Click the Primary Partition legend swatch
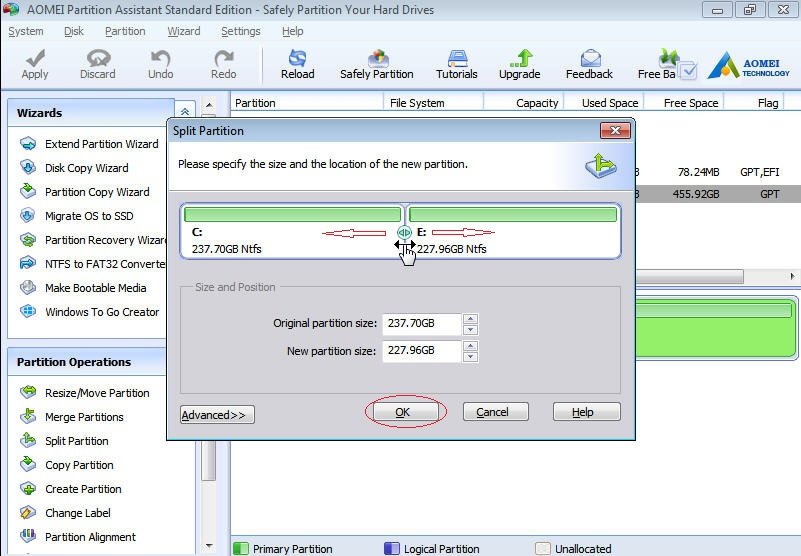 point(241,548)
